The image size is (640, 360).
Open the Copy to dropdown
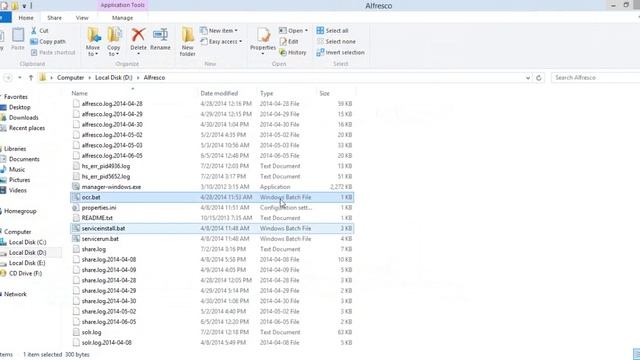[114, 42]
